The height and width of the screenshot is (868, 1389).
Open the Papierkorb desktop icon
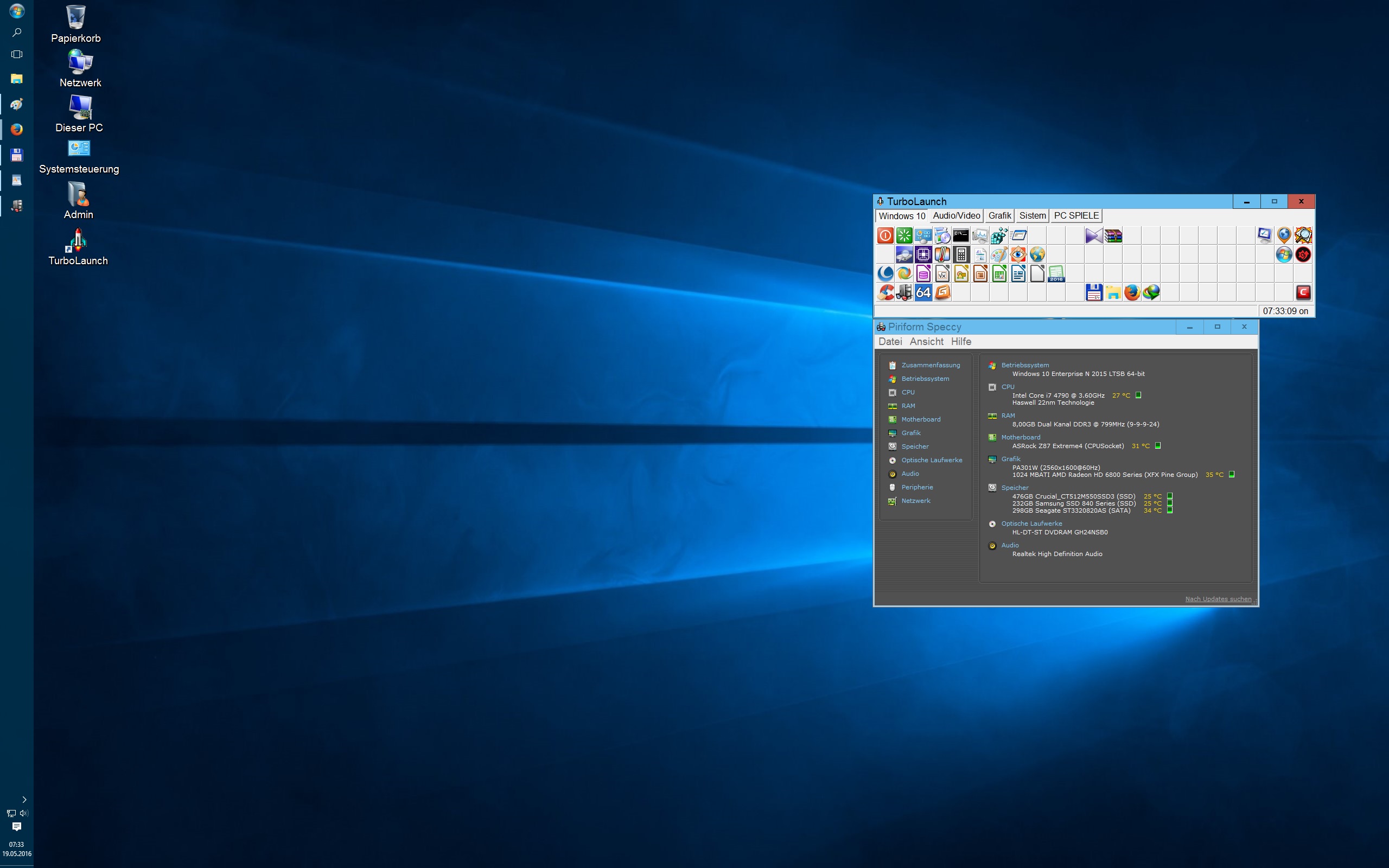76,24
